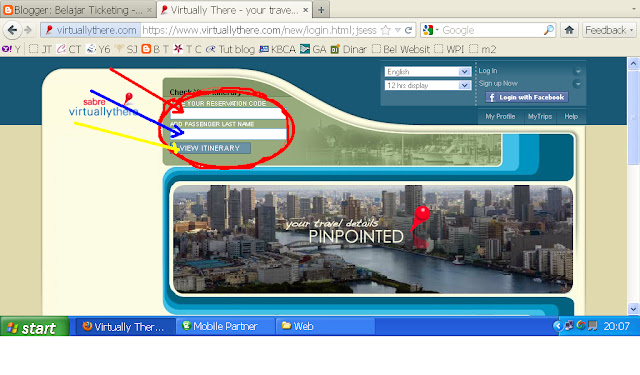Switch to Mobile Partner taskbar button

[x=225, y=326]
